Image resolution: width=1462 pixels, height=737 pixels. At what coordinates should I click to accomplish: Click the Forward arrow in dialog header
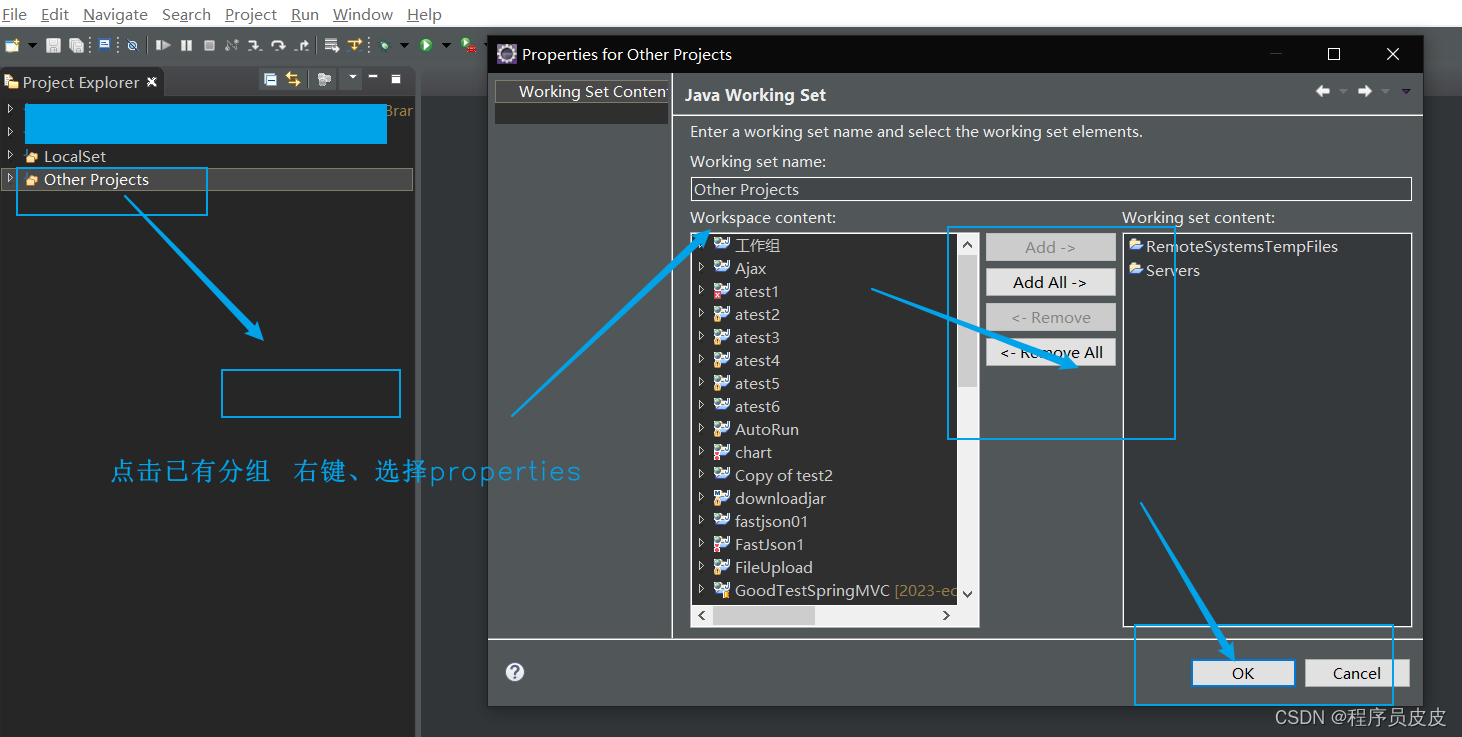tap(1365, 91)
